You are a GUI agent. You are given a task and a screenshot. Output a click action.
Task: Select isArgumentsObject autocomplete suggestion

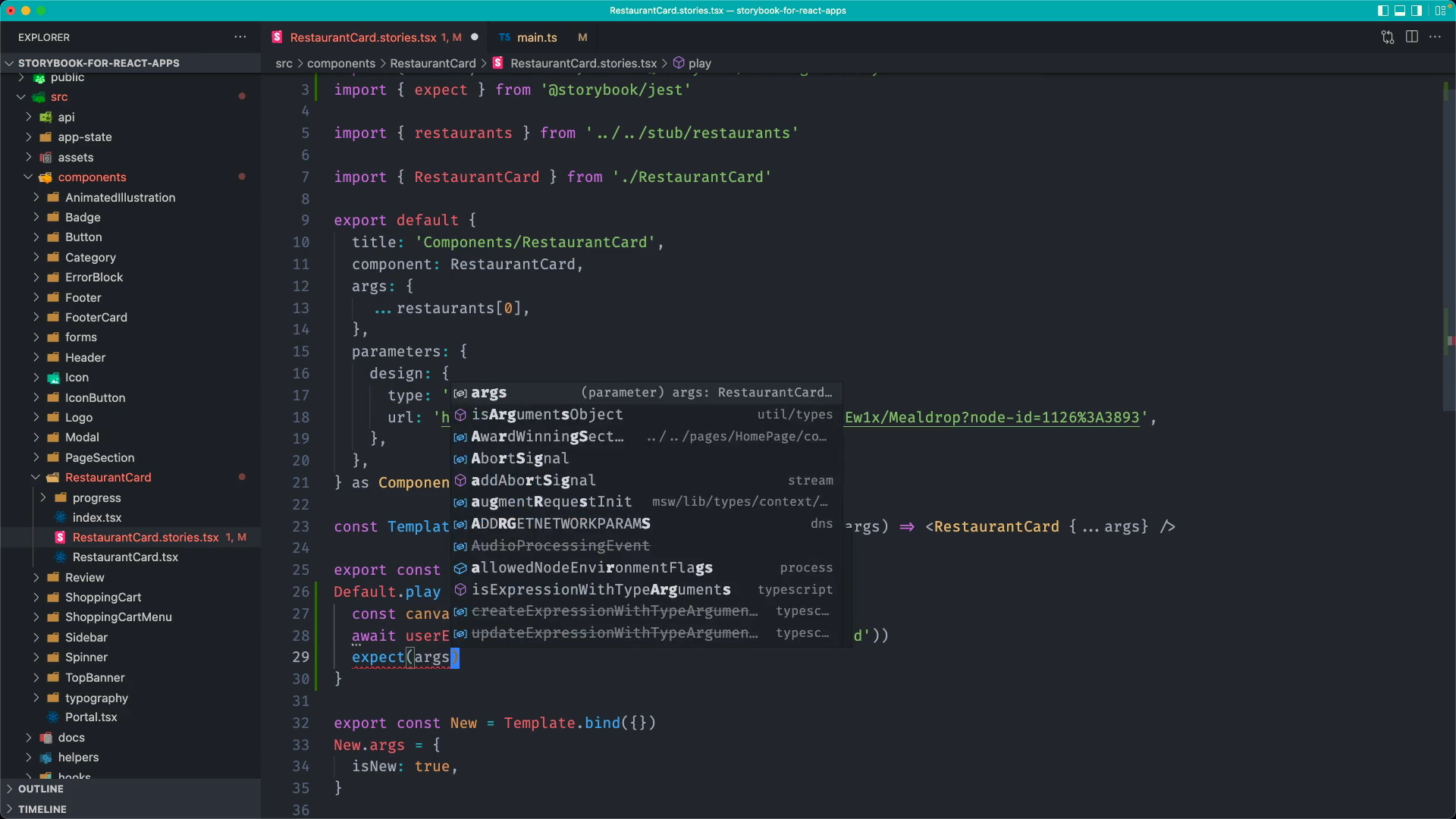click(x=546, y=415)
